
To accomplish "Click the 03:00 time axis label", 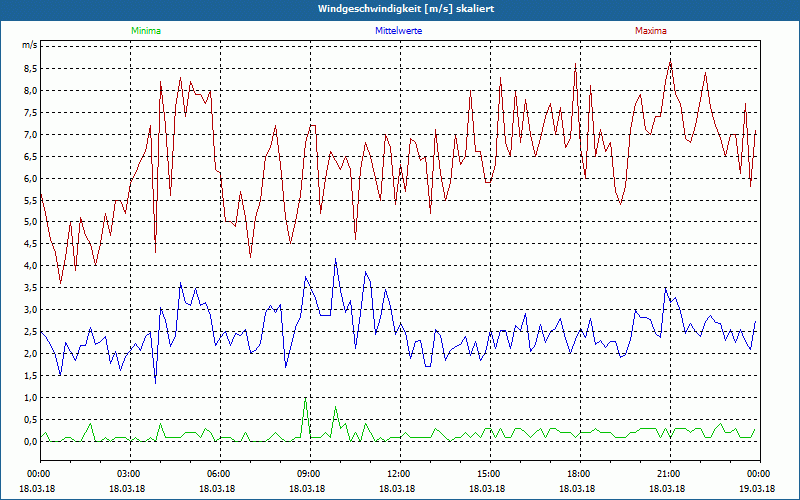I will pyautogui.click(x=131, y=474).
